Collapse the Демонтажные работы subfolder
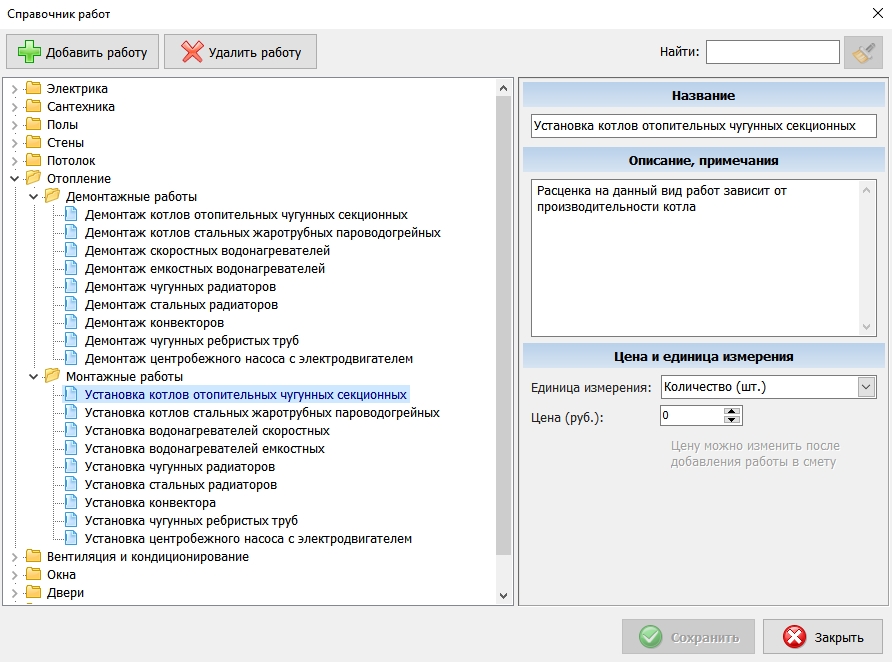This screenshot has height=662, width=892. [33, 197]
